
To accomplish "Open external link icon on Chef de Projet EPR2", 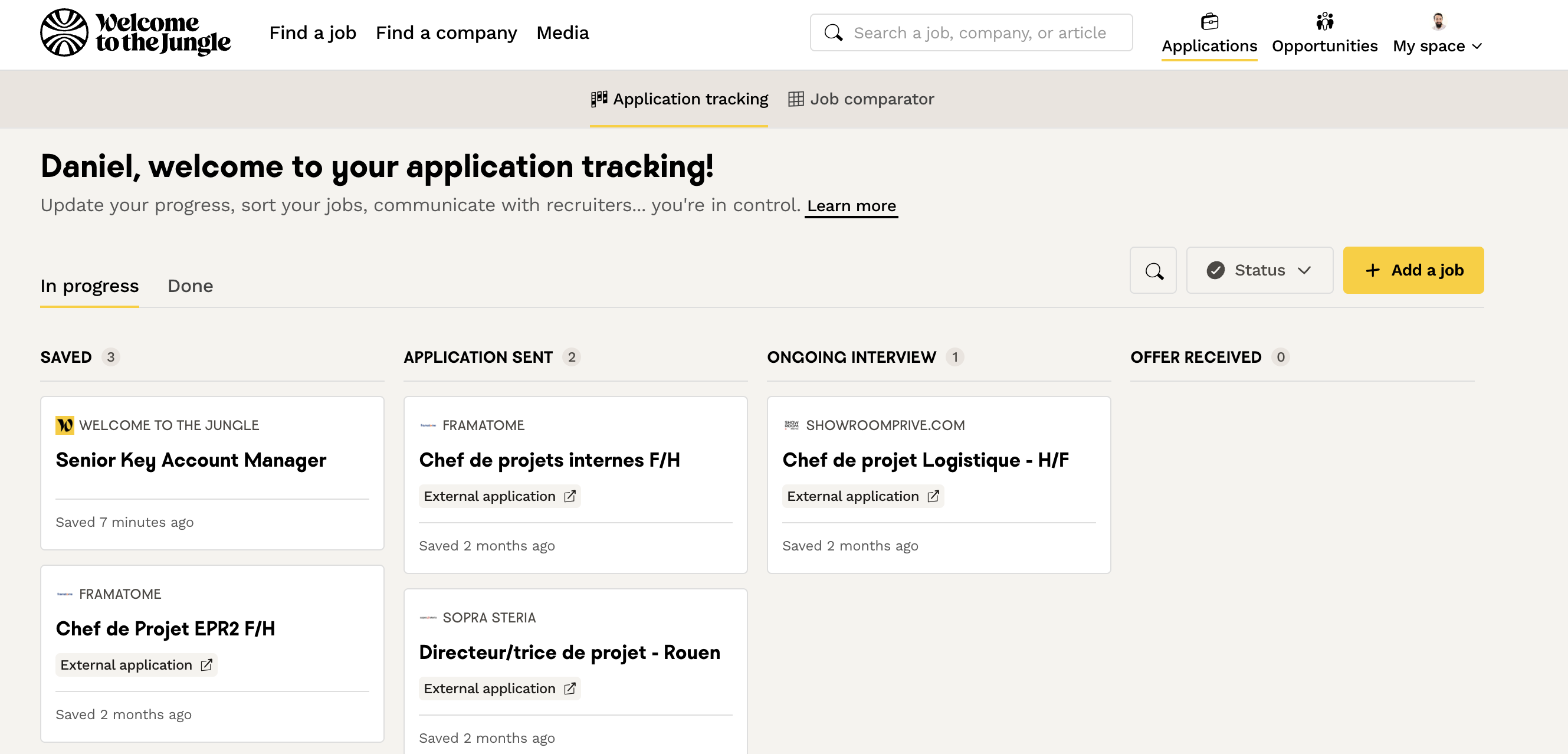I will 206,664.
